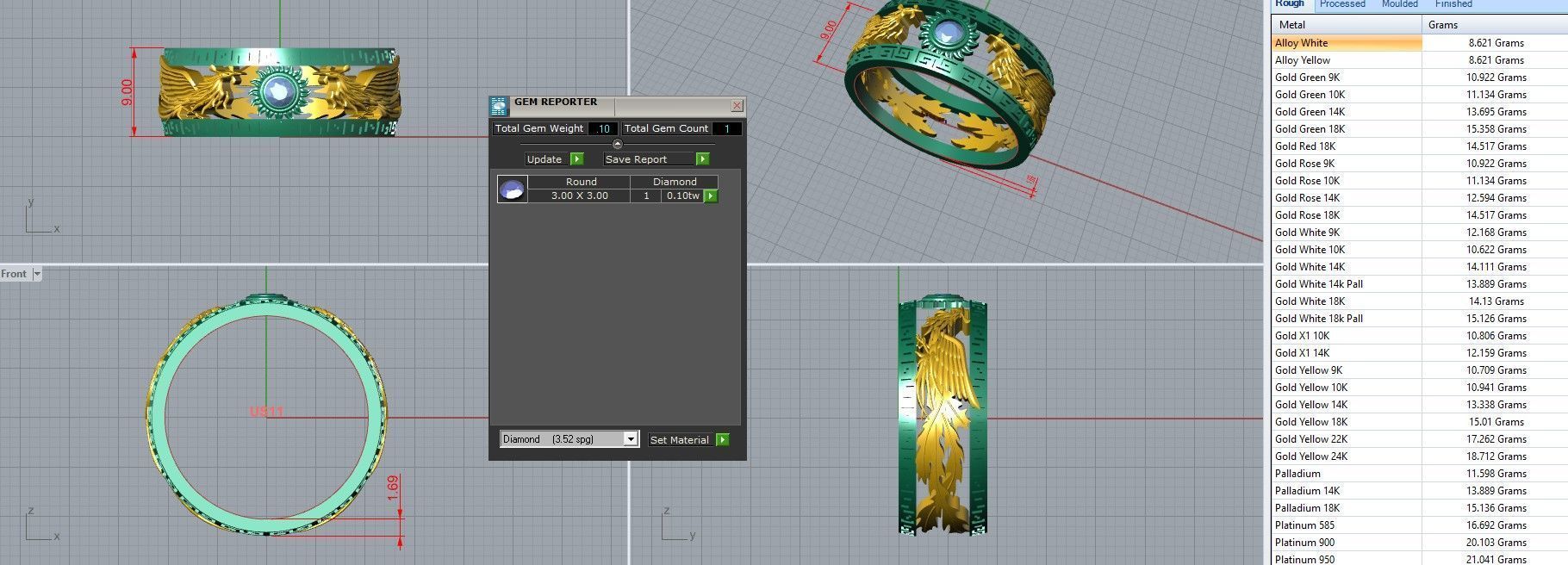1568x565 pixels.
Task: Click the 3.00 X 3.00 gem size cell
Action: [x=580, y=196]
